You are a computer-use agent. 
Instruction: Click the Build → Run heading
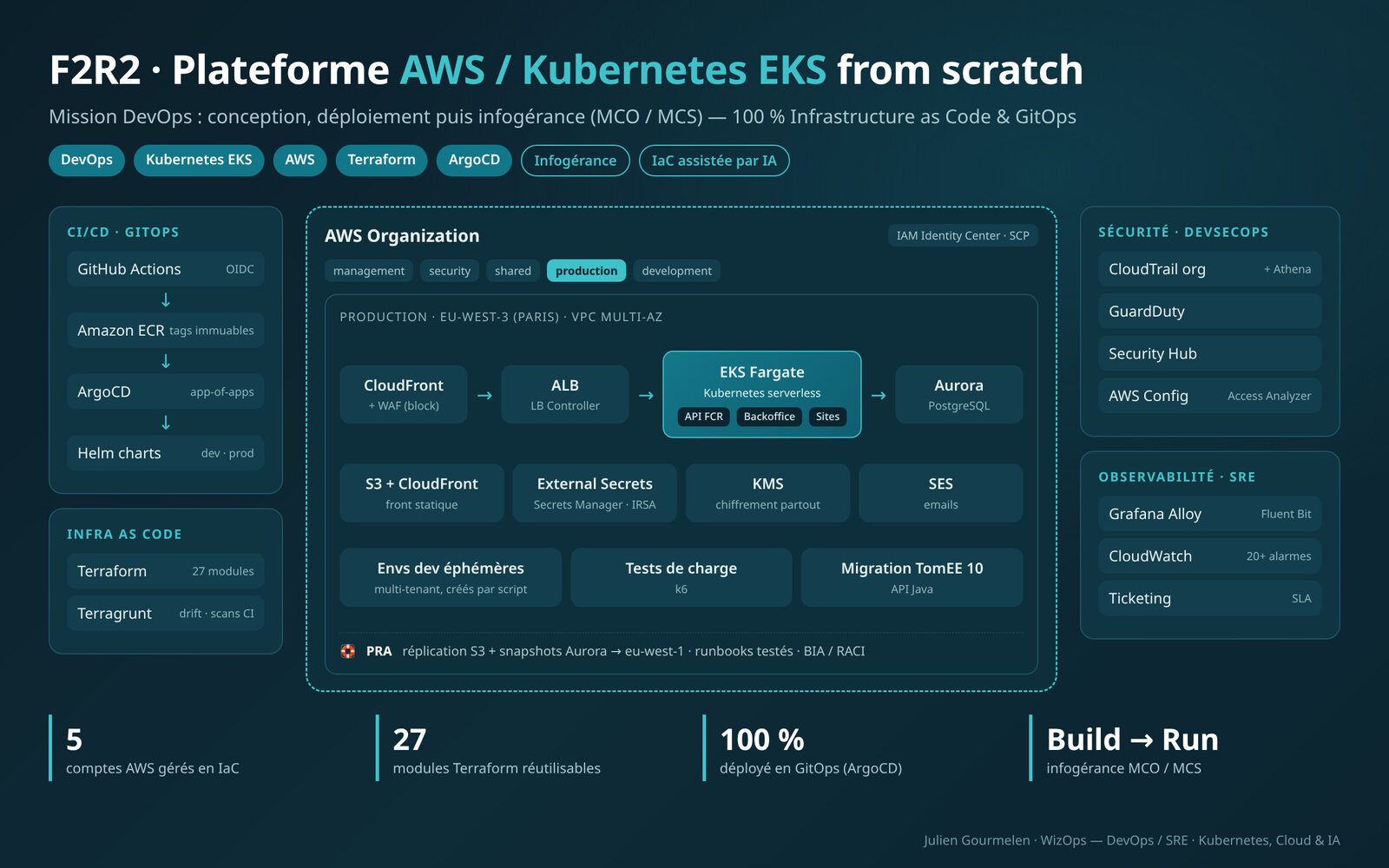[1132, 740]
